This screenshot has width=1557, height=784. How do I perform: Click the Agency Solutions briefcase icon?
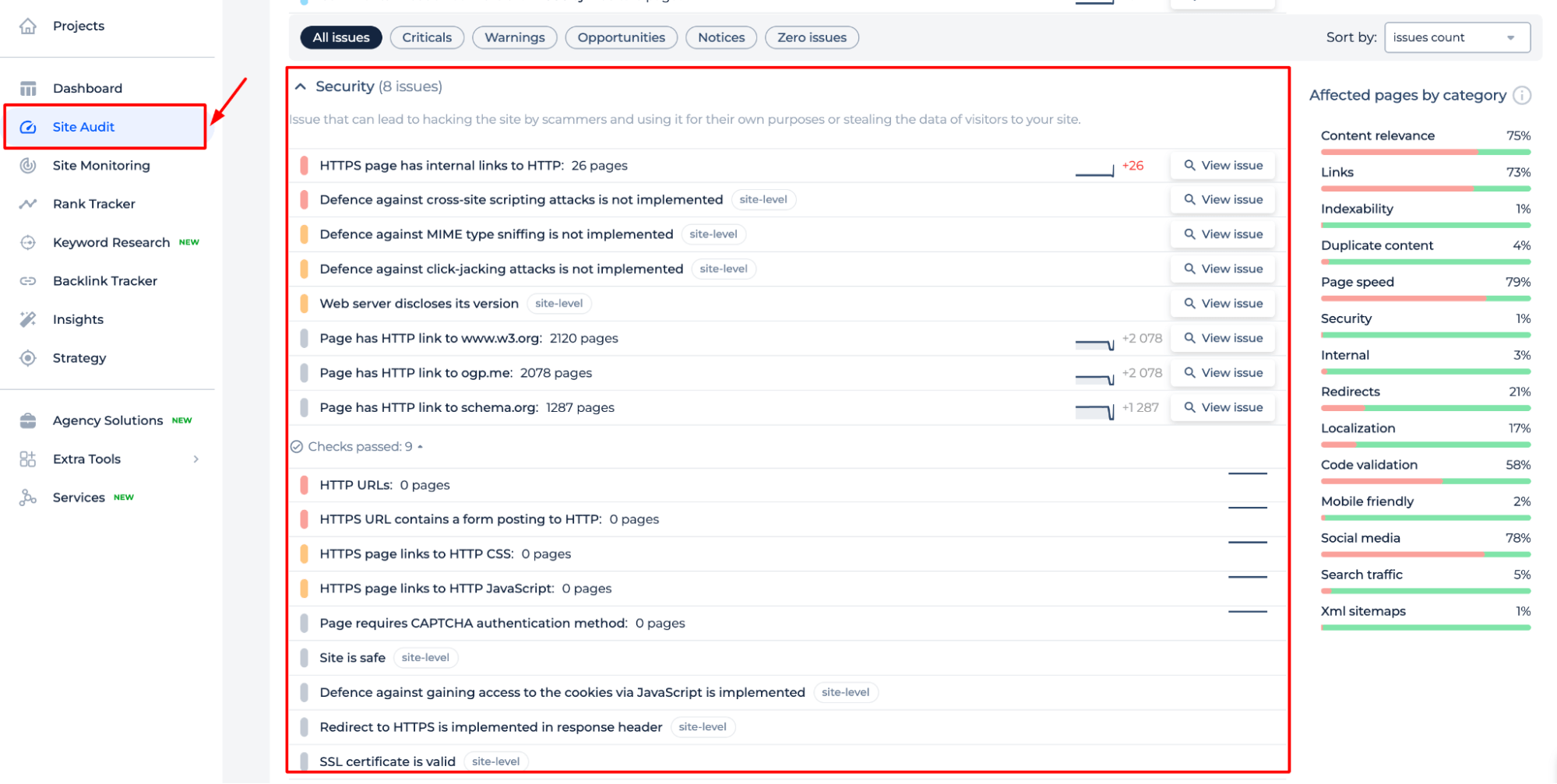28,420
